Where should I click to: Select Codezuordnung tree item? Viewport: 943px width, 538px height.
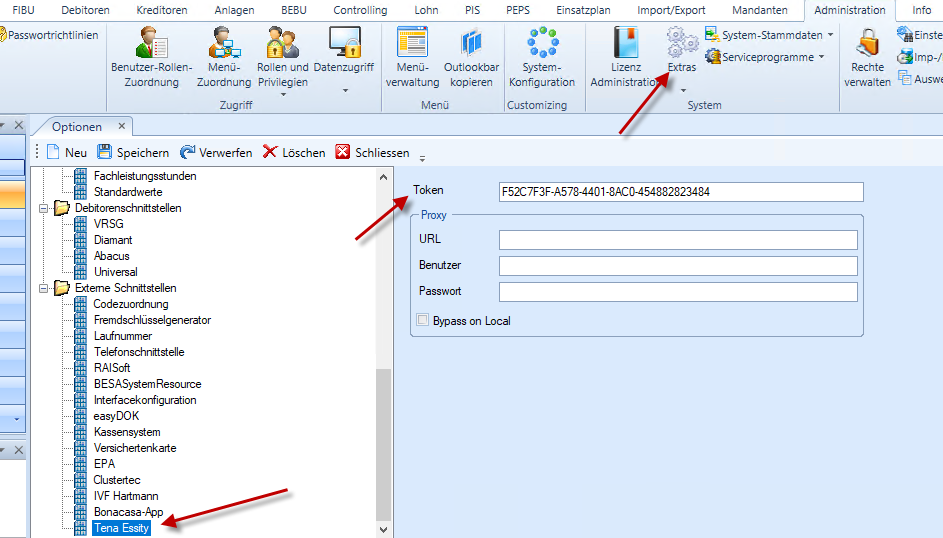(131, 304)
